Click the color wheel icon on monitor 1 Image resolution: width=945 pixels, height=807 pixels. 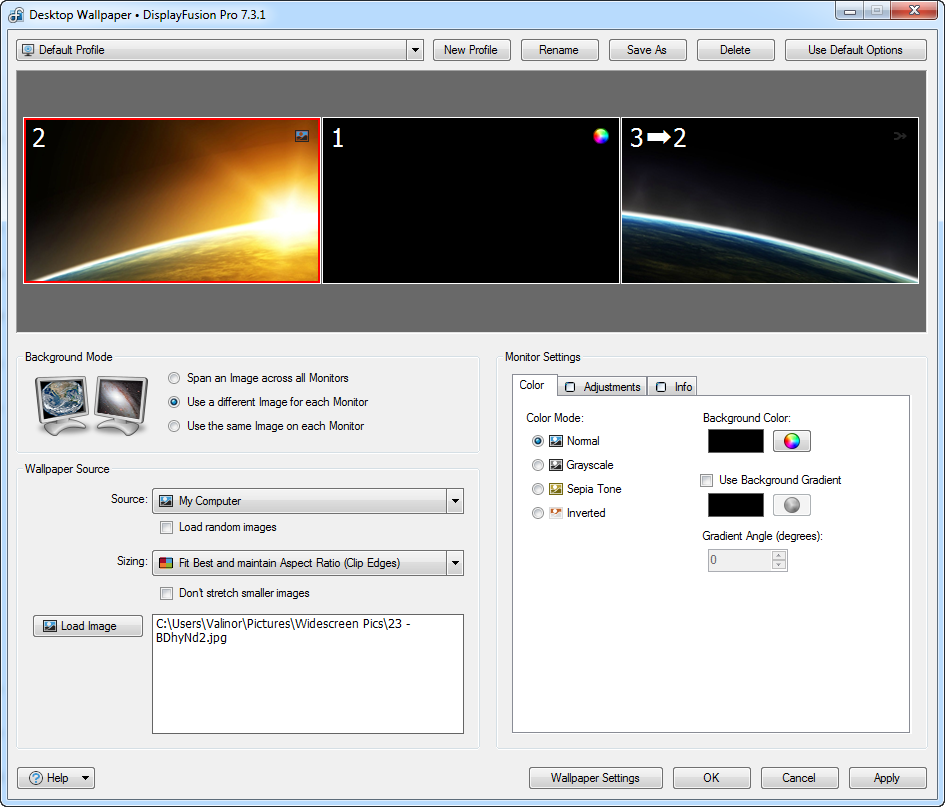pos(600,136)
